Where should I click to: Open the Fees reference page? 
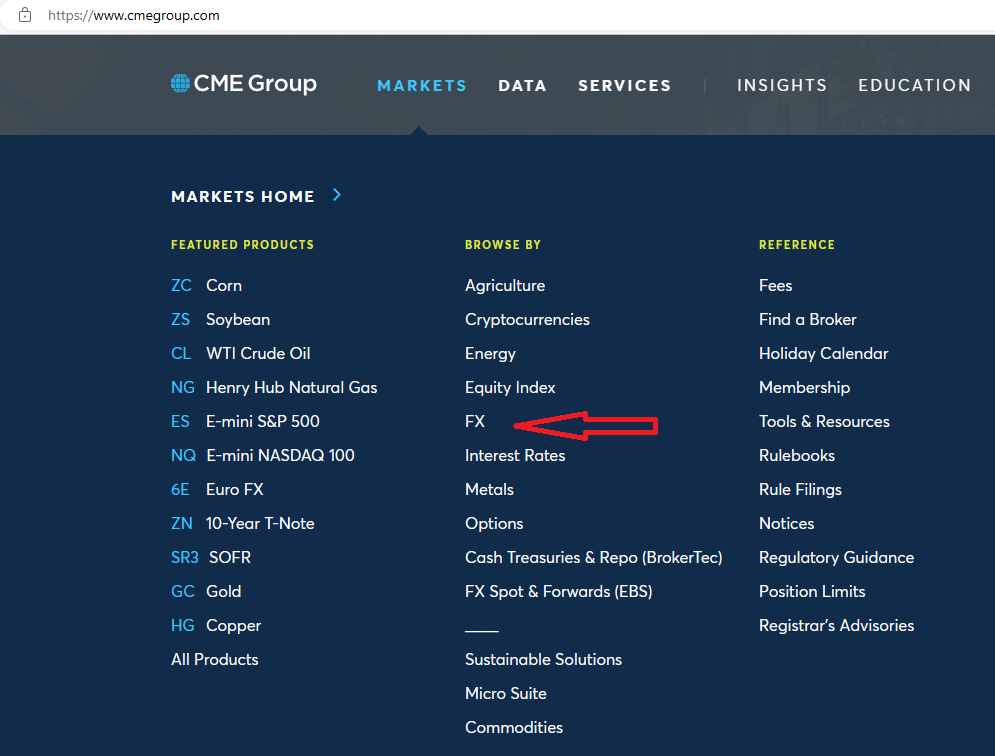(x=775, y=286)
